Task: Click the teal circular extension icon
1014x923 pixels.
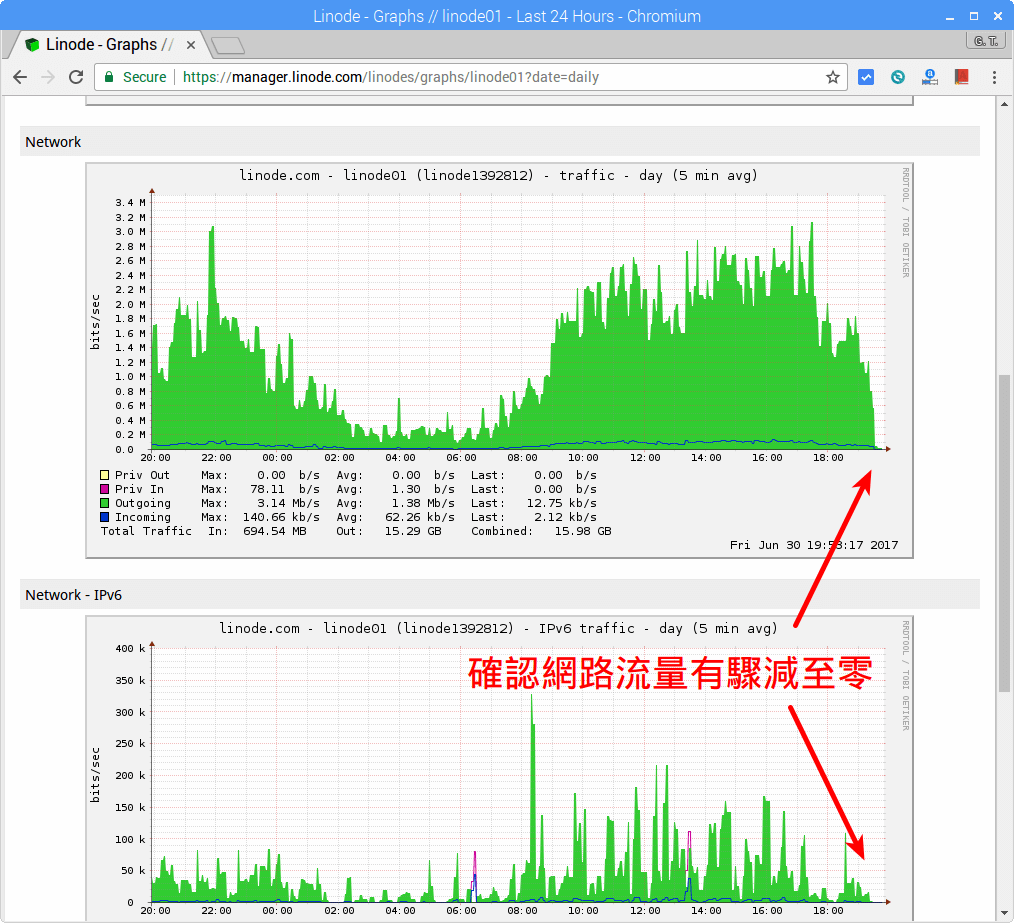Action: 898,76
